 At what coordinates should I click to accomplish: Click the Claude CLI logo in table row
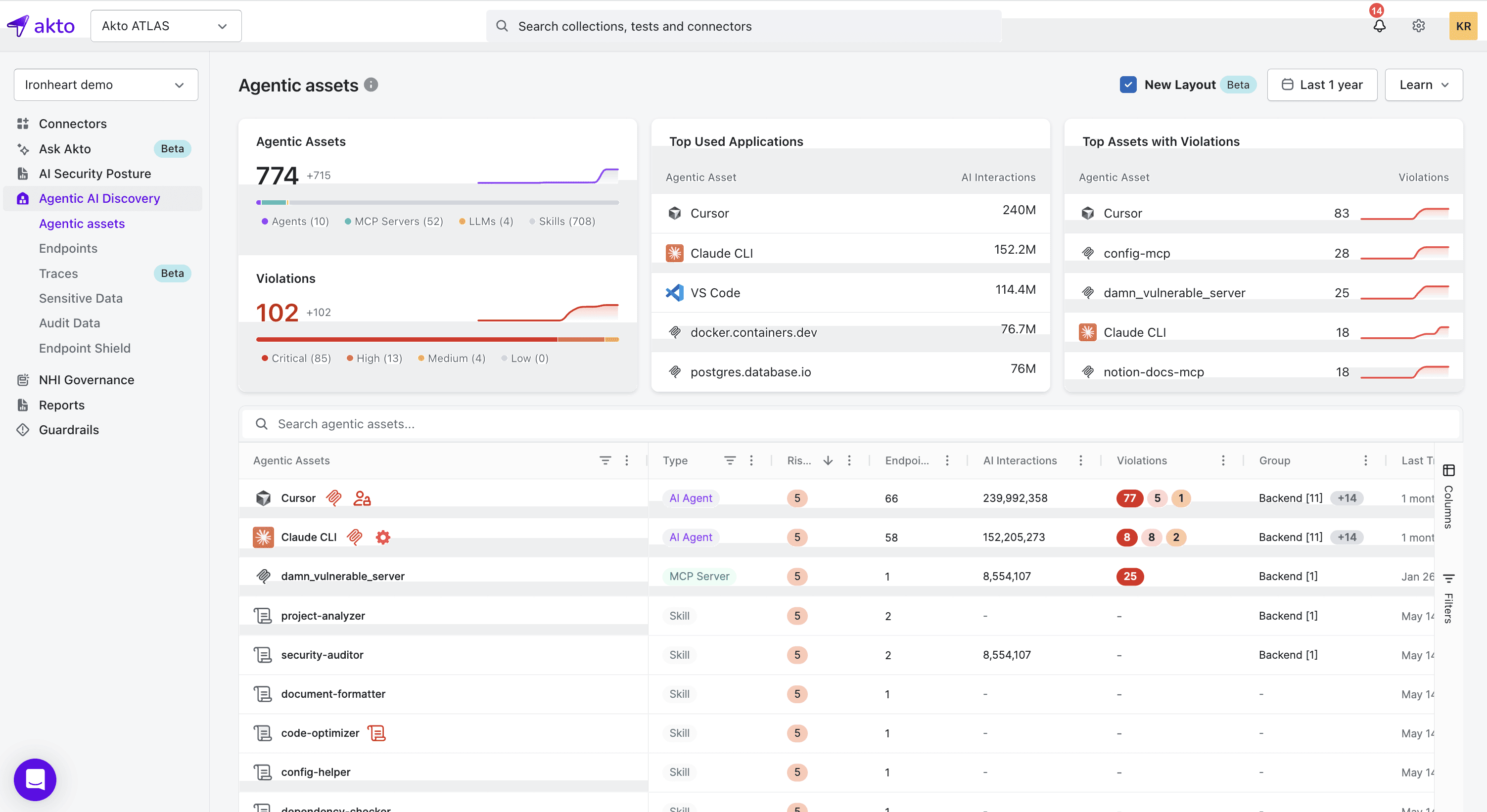click(263, 537)
